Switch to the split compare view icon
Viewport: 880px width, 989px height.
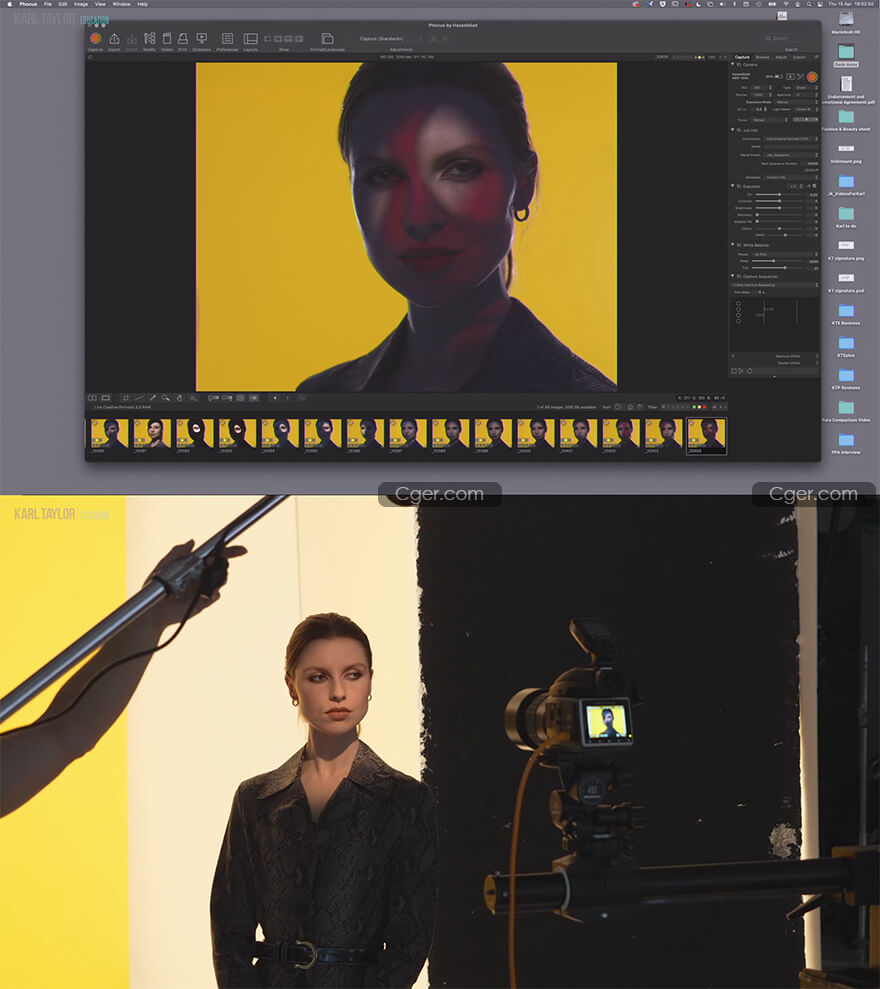pyautogui.click(x=92, y=398)
